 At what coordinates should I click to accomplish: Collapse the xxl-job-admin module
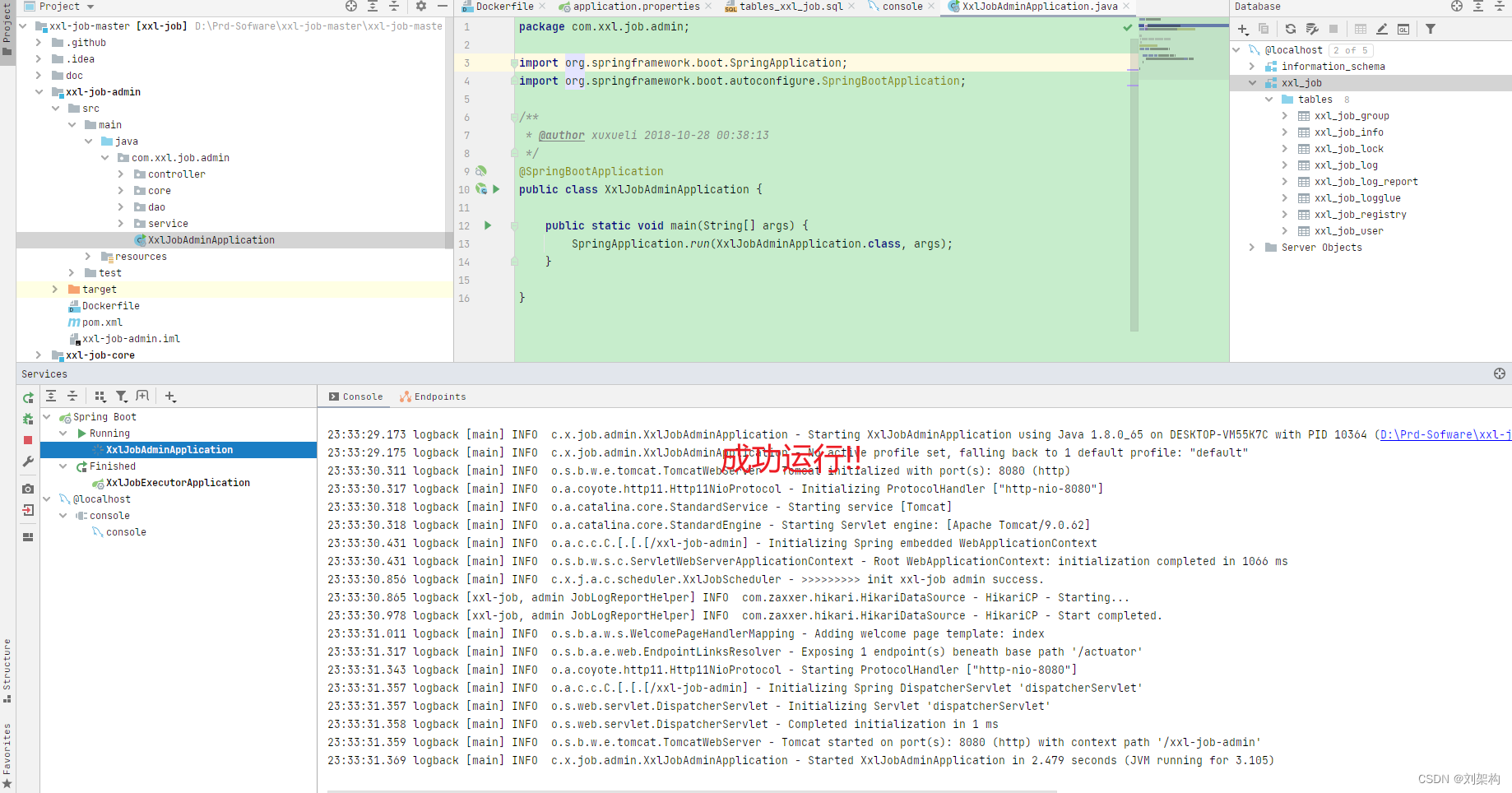pyautogui.click(x=39, y=92)
